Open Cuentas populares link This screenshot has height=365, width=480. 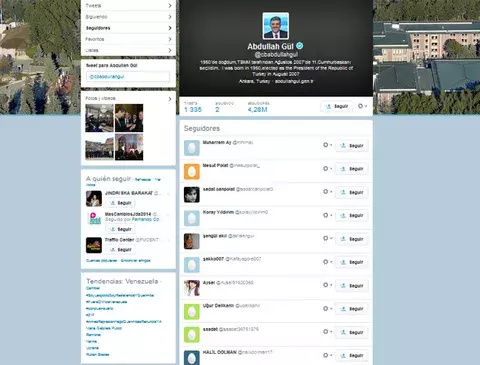(102, 261)
